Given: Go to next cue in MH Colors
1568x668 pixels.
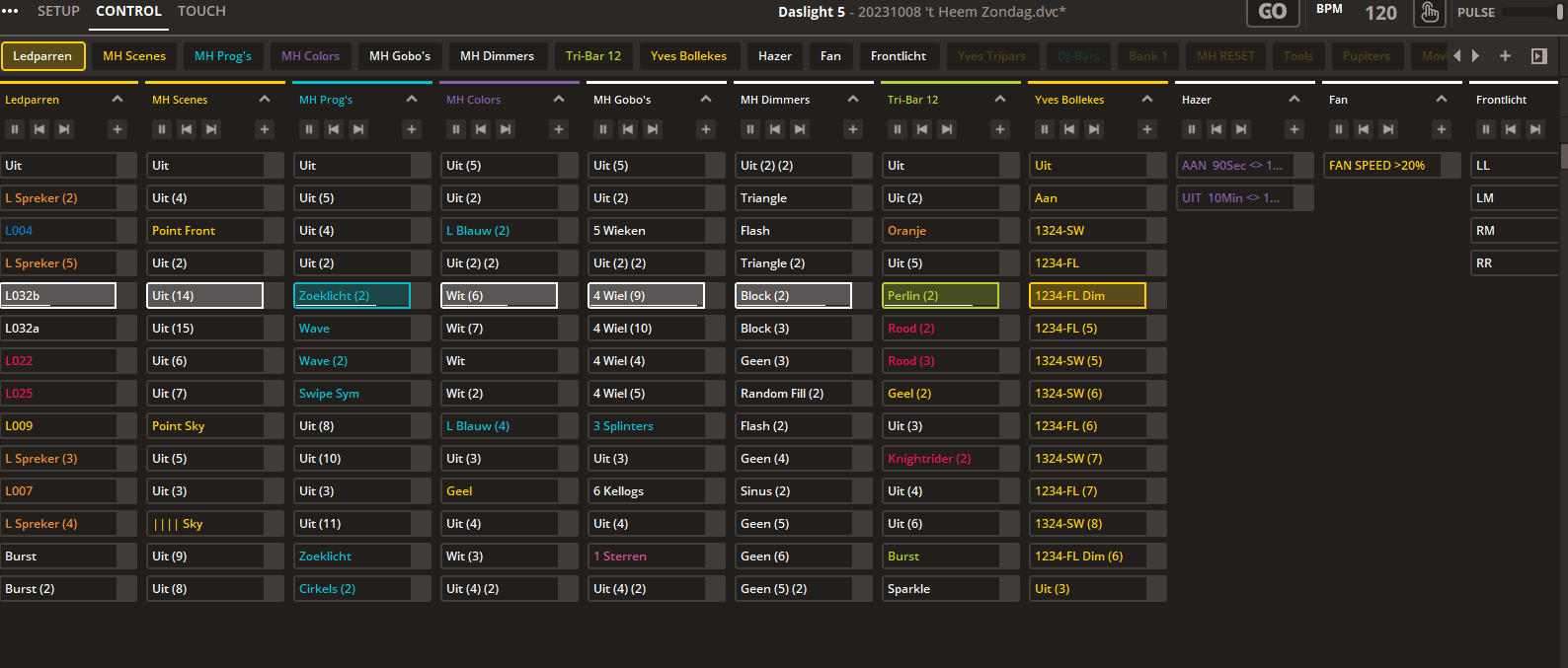Looking at the screenshot, I should pyautogui.click(x=506, y=129).
